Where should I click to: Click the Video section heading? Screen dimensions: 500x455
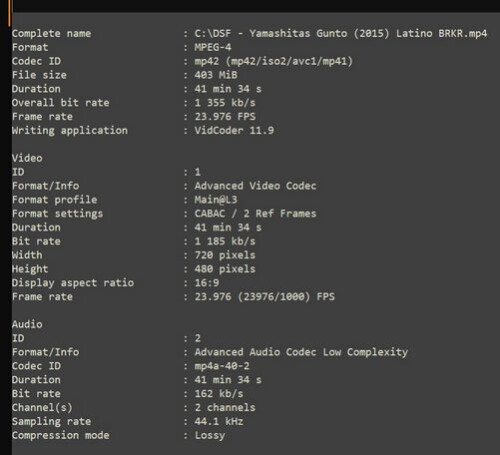point(27,158)
